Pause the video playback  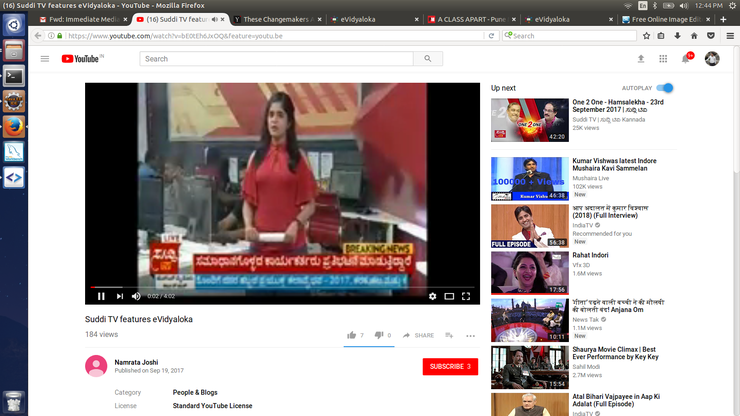tap(101, 296)
